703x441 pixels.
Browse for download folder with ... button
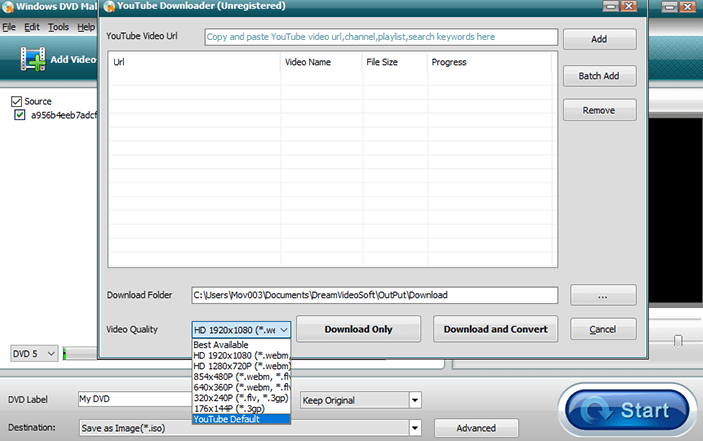603,295
